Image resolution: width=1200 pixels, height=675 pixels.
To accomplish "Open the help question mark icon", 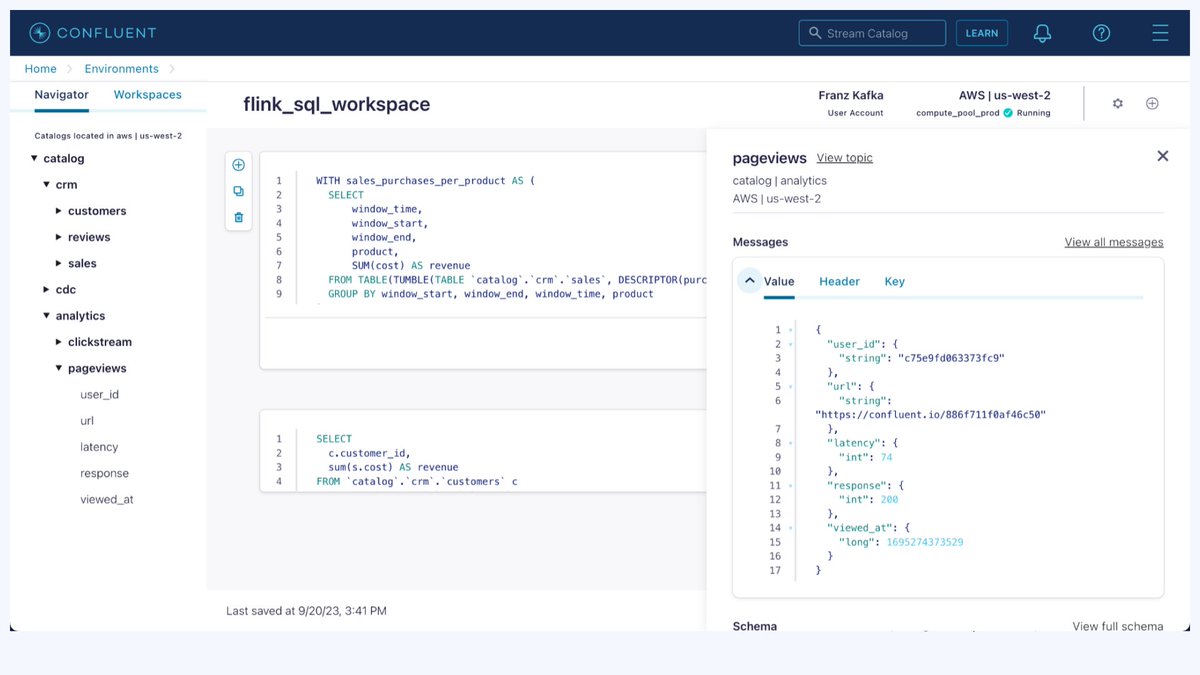I will pos(1101,33).
